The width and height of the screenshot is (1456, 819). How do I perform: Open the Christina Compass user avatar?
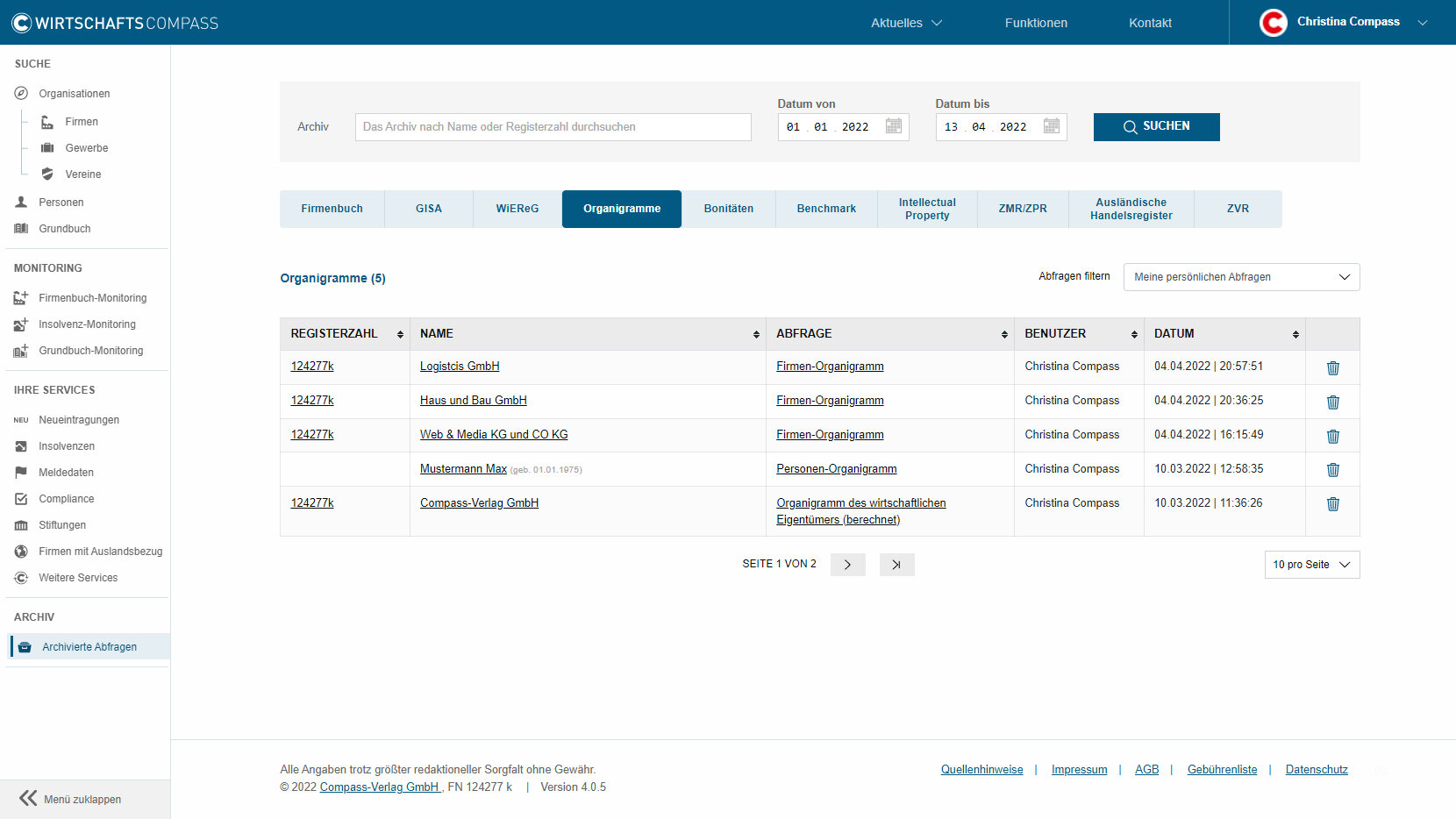(x=1273, y=22)
